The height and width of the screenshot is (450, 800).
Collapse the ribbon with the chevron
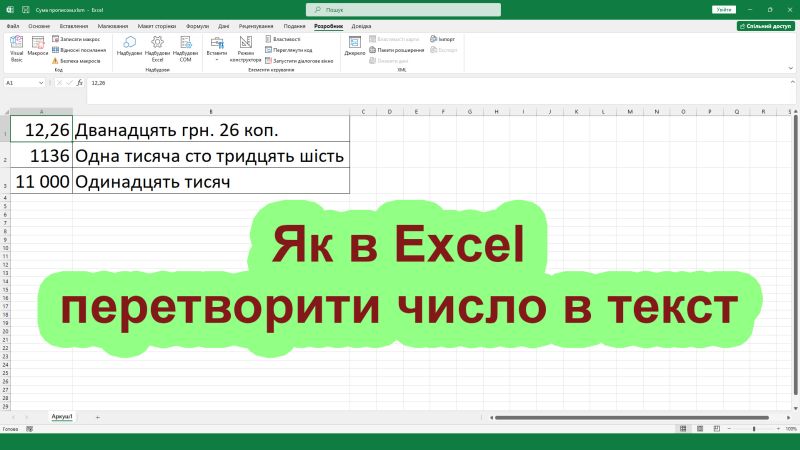tap(790, 68)
